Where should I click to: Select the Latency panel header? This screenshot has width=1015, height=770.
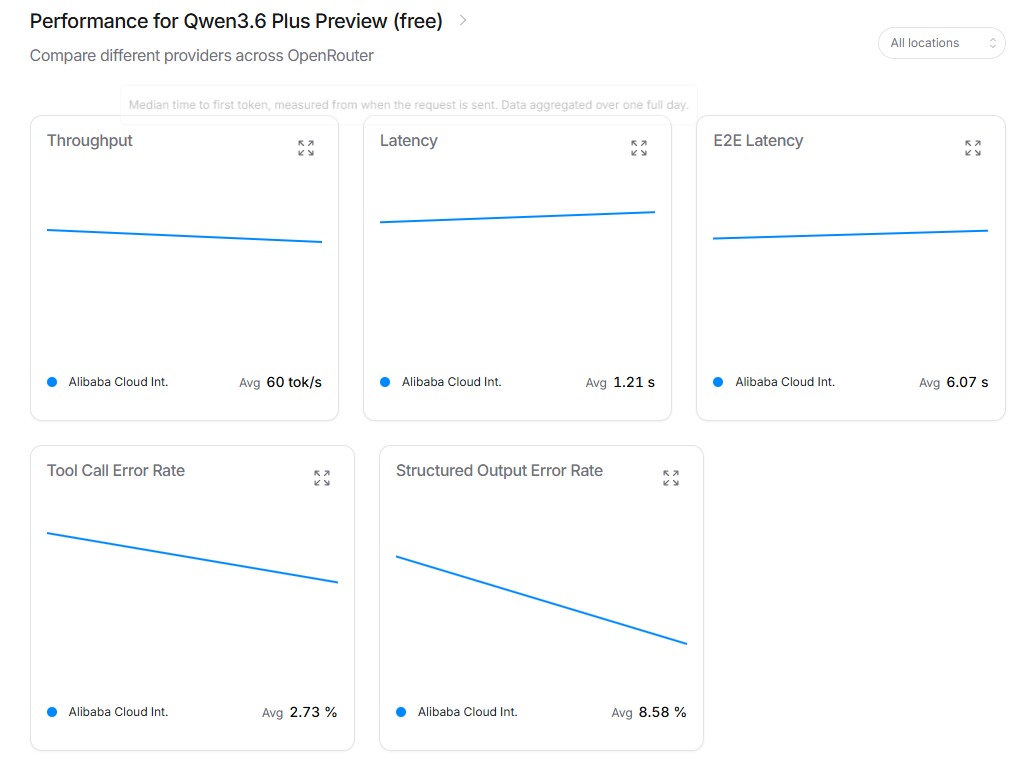pyautogui.click(x=408, y=140)
